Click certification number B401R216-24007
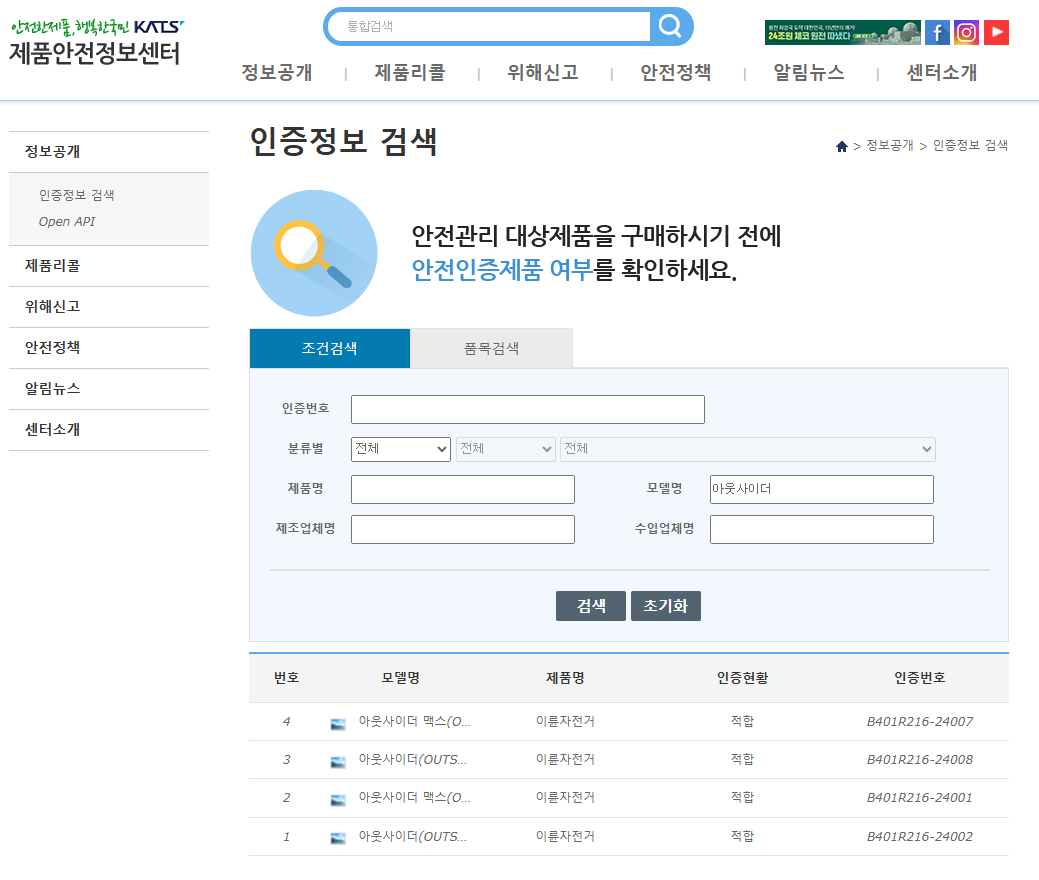Screen dimensions: 1039x880 click(x=920, y=722)
